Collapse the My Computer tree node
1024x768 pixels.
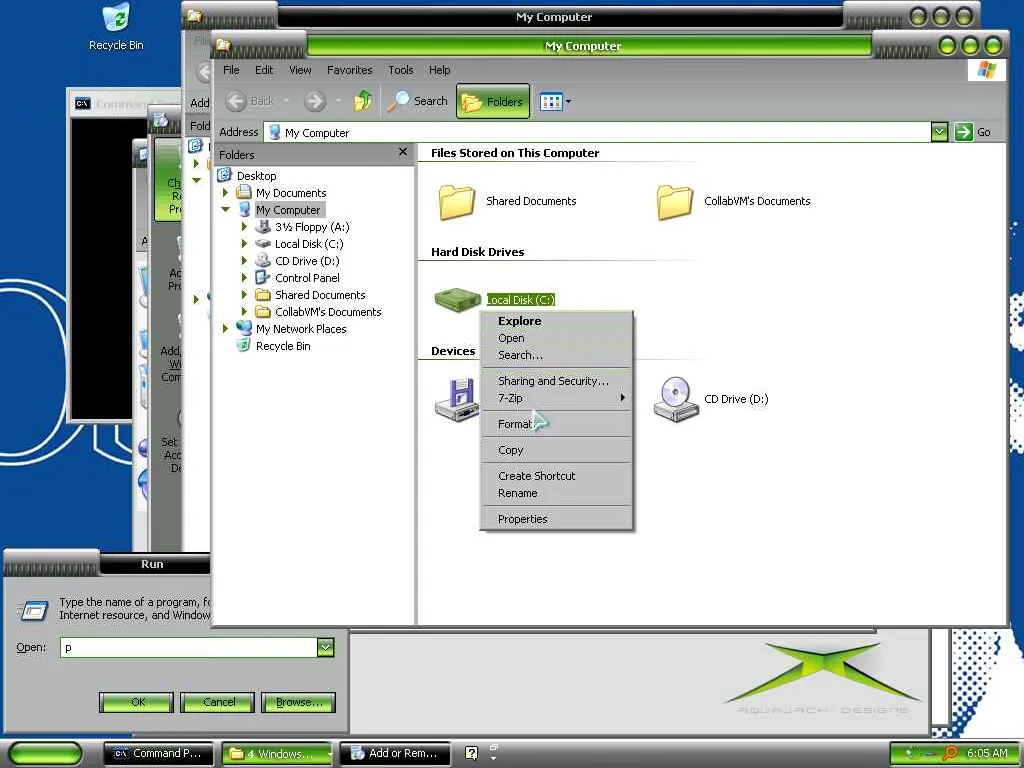(226, 210)
